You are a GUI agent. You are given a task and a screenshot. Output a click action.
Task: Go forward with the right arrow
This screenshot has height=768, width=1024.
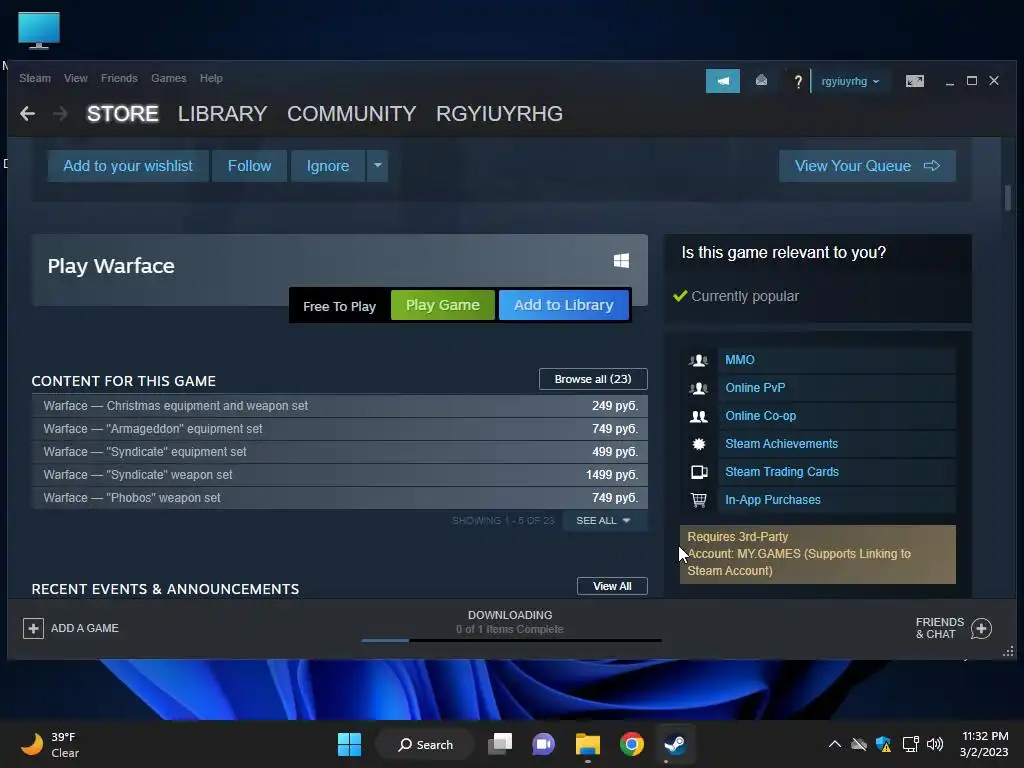pyautogui.click(x=60, y=114)
